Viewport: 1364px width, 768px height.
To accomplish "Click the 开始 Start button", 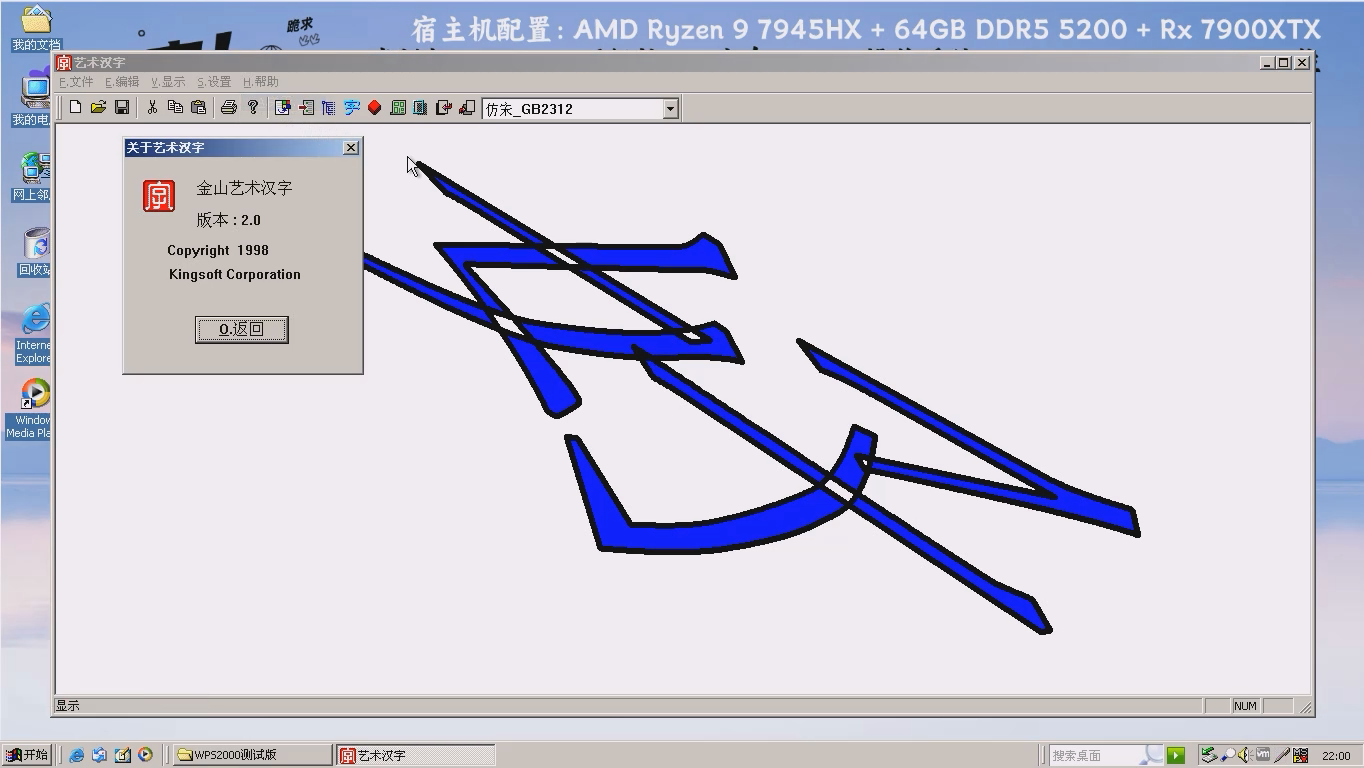I will click(x=27, y=755).
